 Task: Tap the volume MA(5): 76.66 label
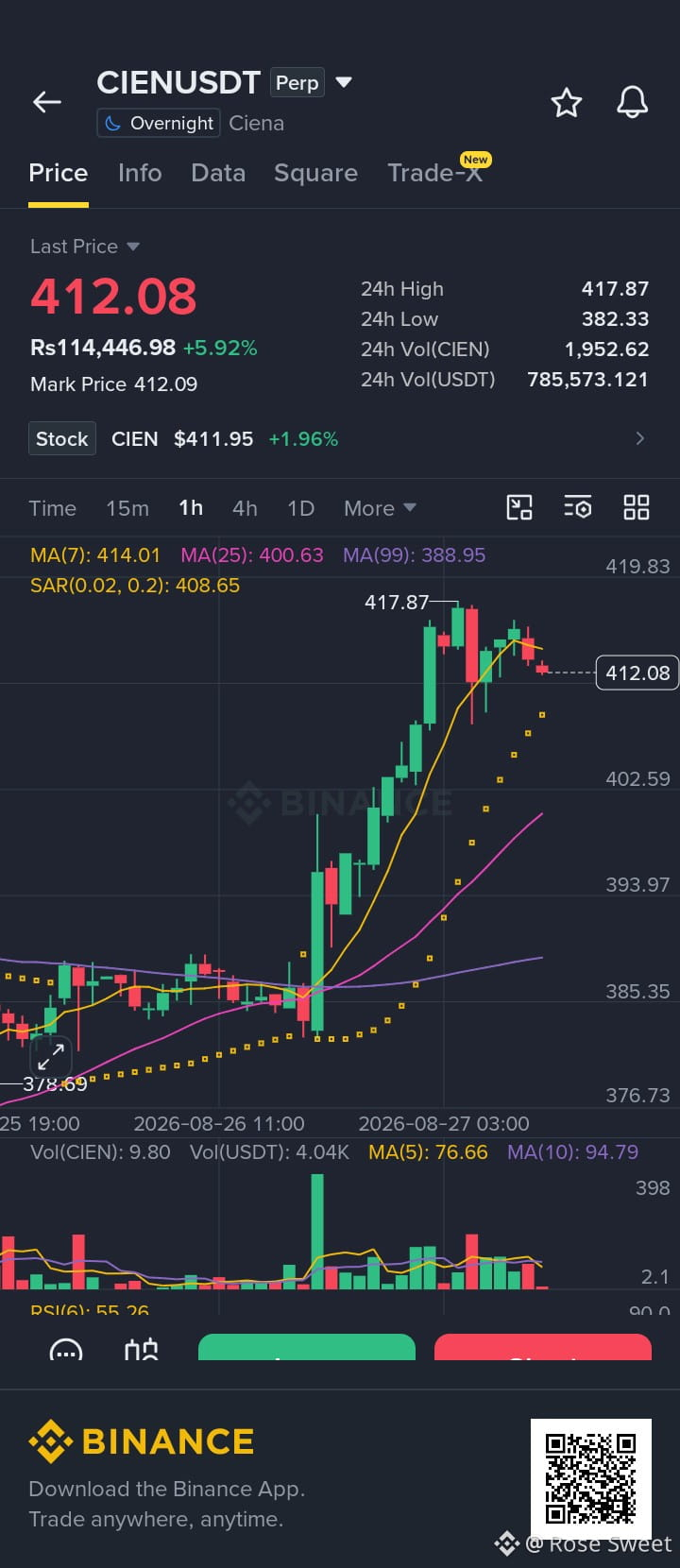428,1152
